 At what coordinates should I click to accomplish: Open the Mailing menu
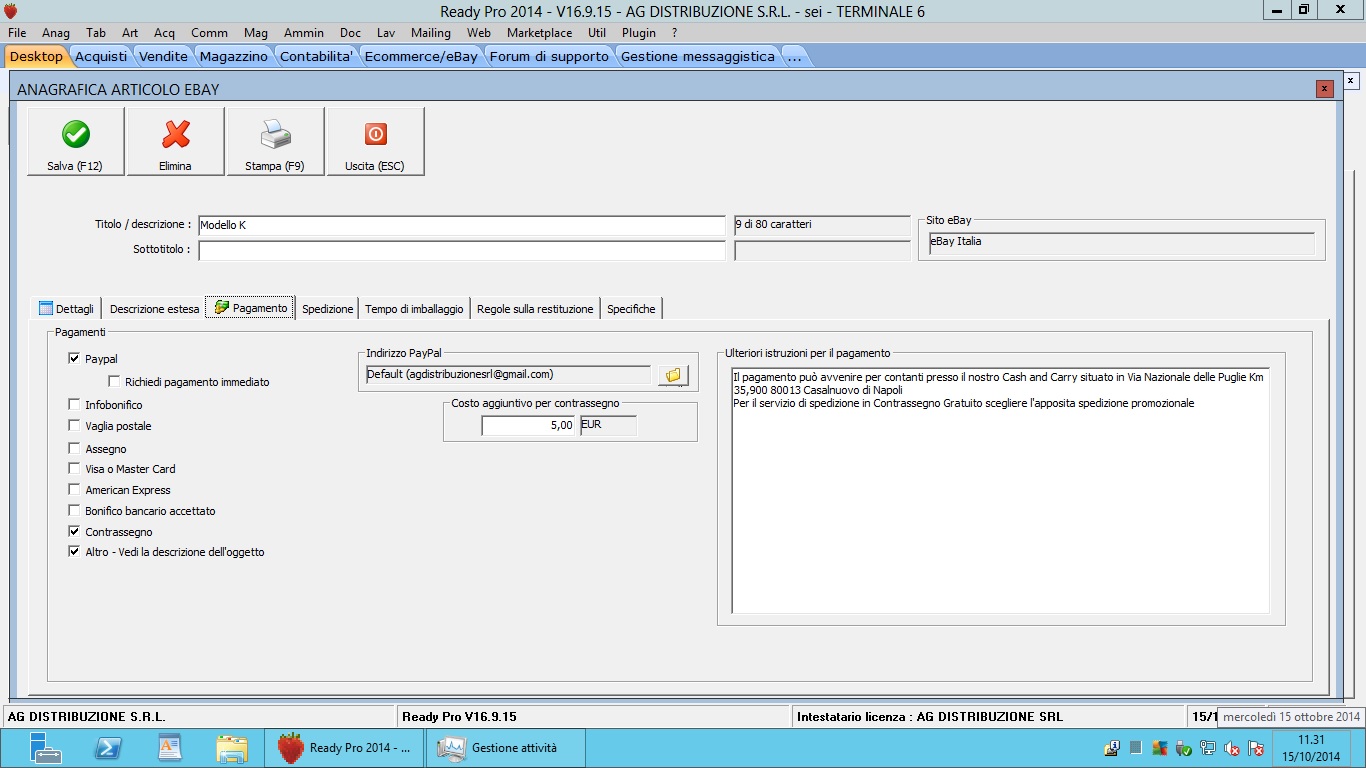pos(431,33)
